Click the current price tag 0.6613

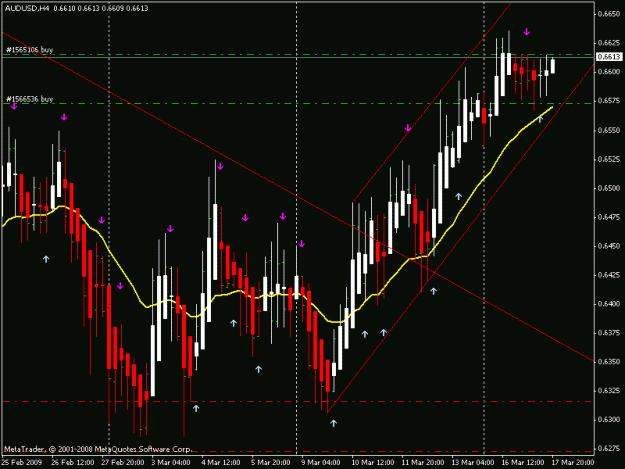(x=609, y=57)
